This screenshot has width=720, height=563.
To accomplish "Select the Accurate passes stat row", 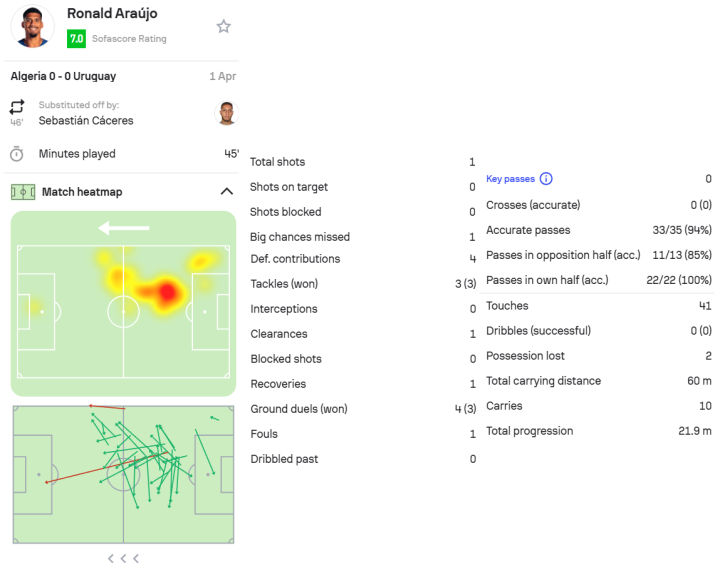I will click(598, 230).
